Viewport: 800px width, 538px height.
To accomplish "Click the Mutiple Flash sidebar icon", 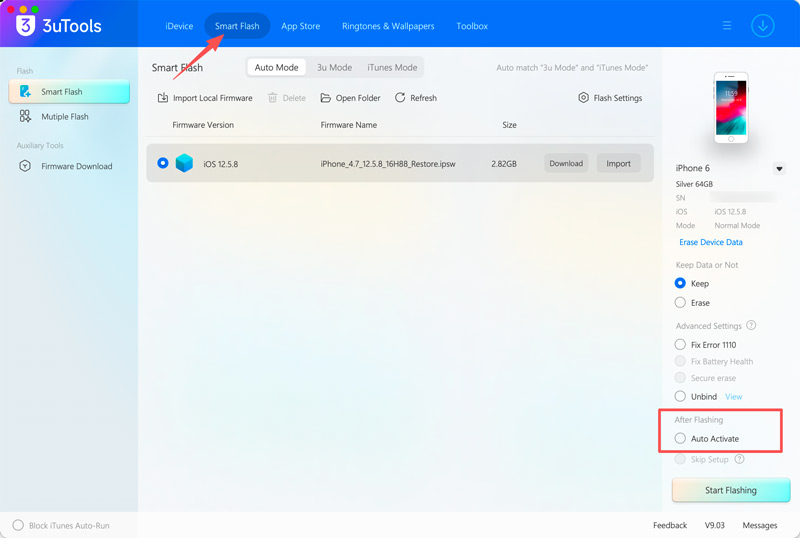I will 25,116.
